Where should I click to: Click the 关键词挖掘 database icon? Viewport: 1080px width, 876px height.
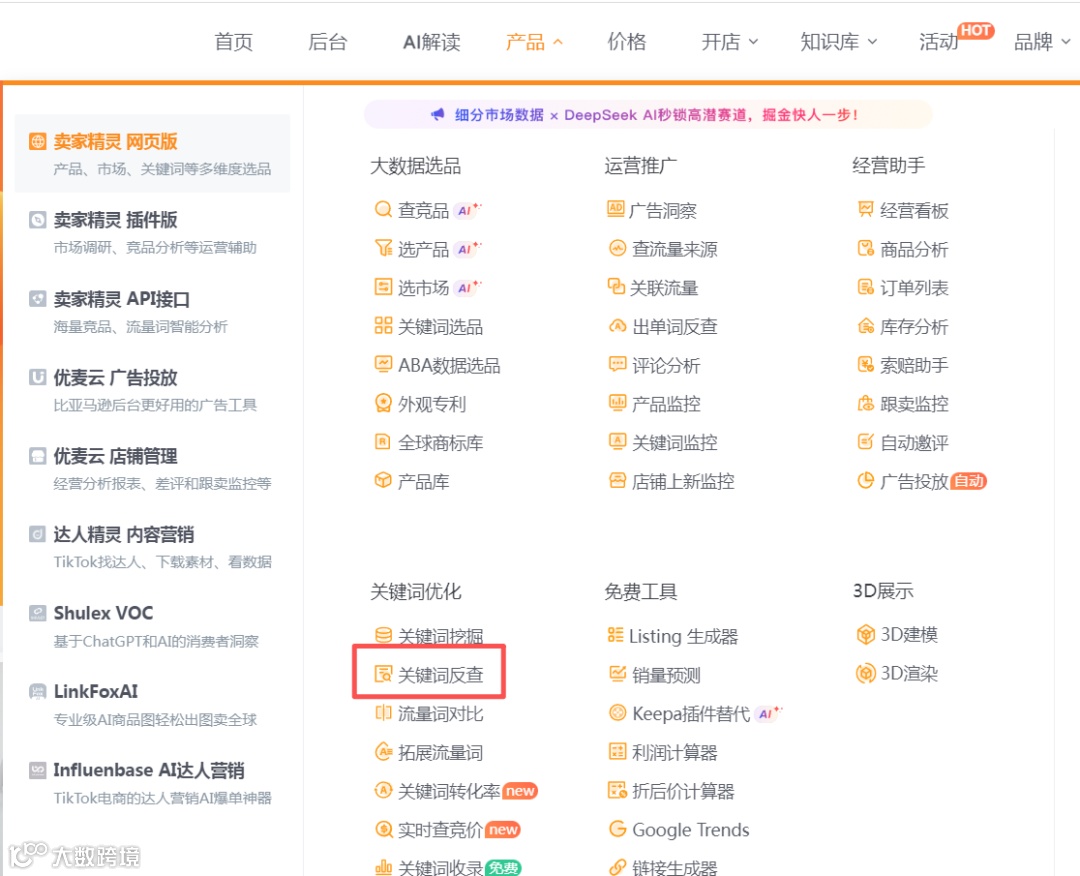pyautogui.click(x=383, y=635)
